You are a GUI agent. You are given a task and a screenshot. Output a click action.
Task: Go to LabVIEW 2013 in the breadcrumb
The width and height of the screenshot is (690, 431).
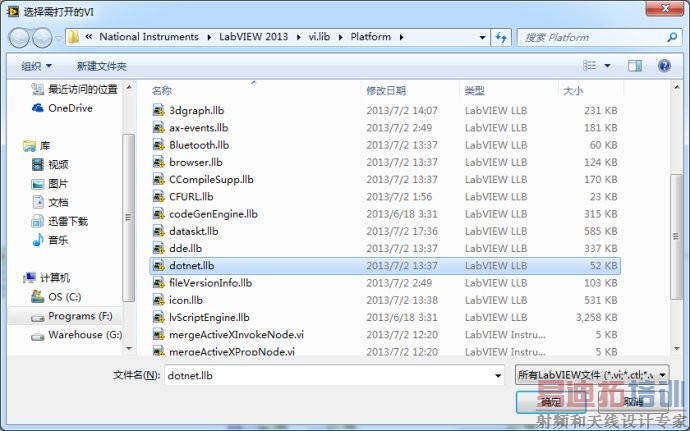coord(253,37)
